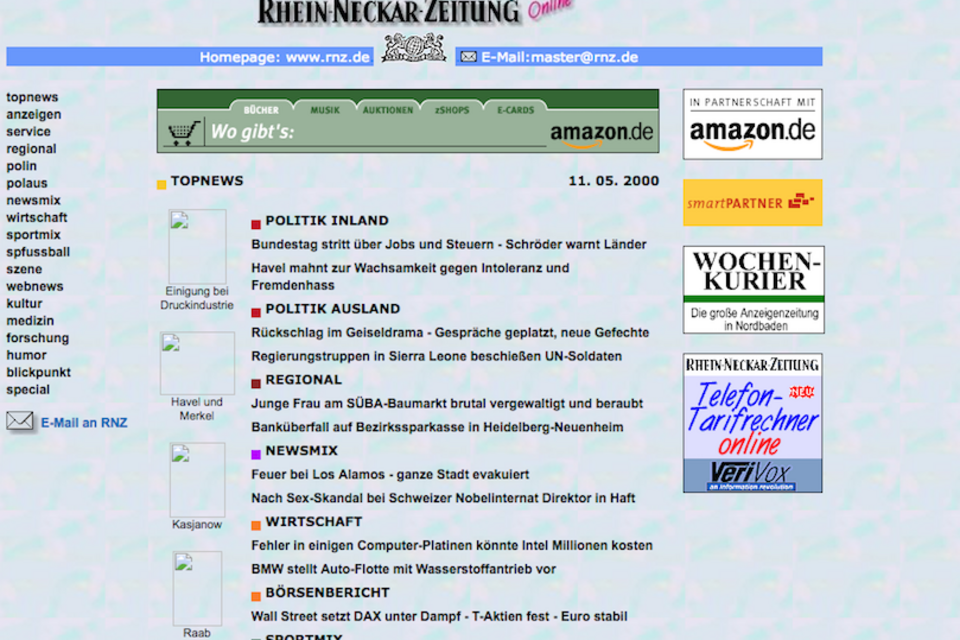Click the broken image above Raab

tap(197, 588)
